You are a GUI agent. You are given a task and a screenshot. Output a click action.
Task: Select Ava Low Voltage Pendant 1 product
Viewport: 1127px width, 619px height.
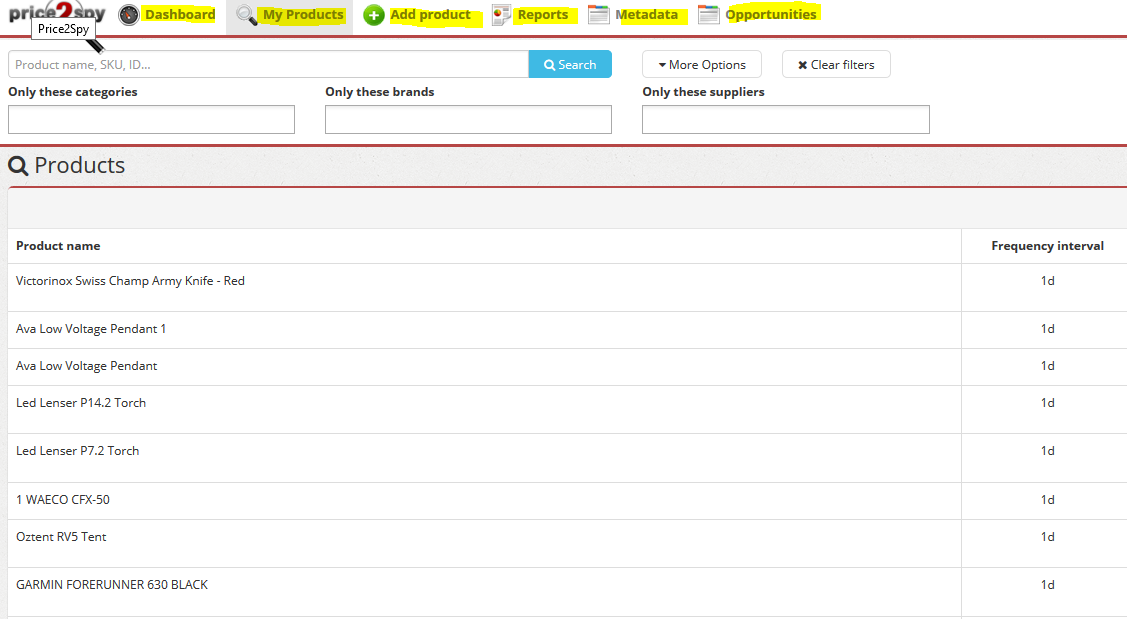[91, 329]
